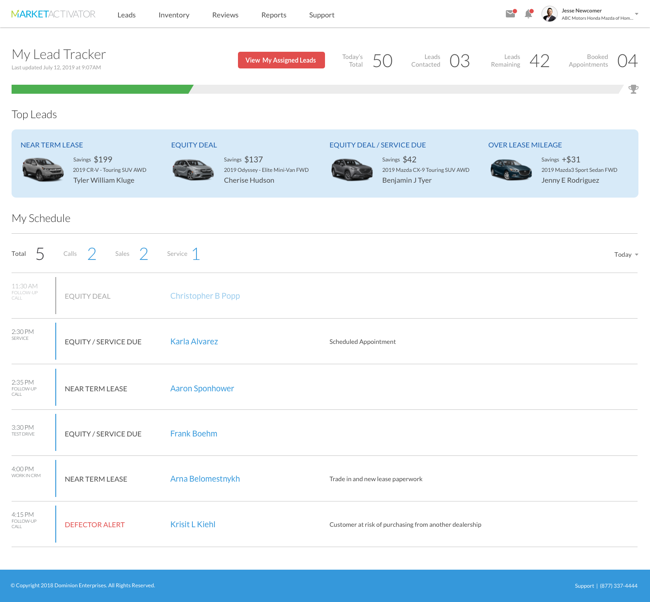Click Jesse Newcomer's profile avatar
This screenshot has height=602, width=650.
click(549, 14)
